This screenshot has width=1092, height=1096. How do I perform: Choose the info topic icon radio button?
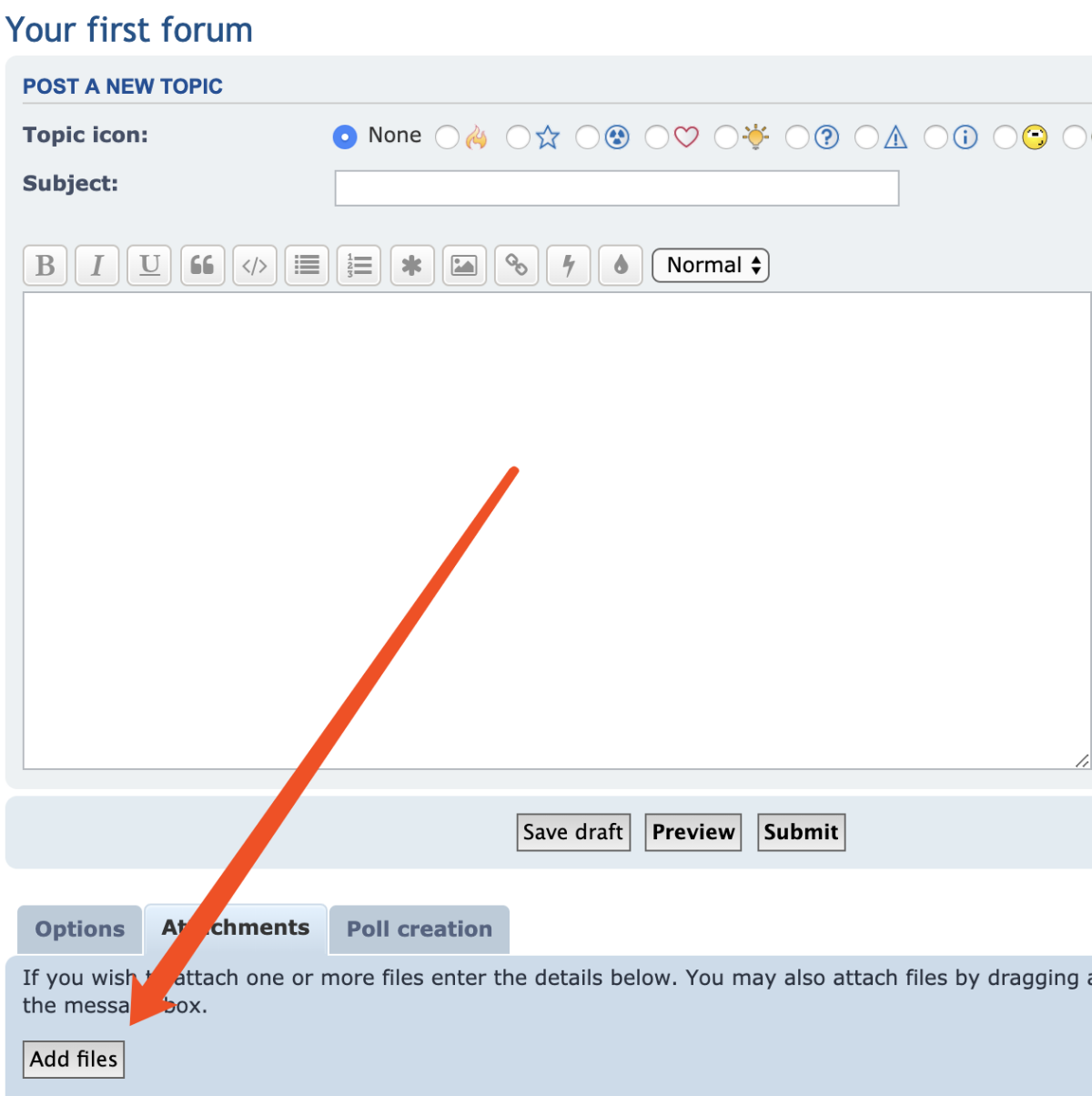(935, 137)
